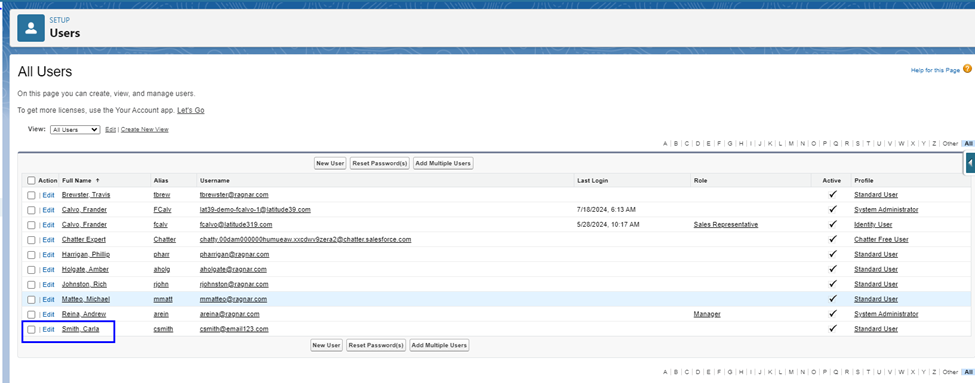Screen dimensions: 975x383
Task: Sort by the Active column header
Action: coord(832,180)
